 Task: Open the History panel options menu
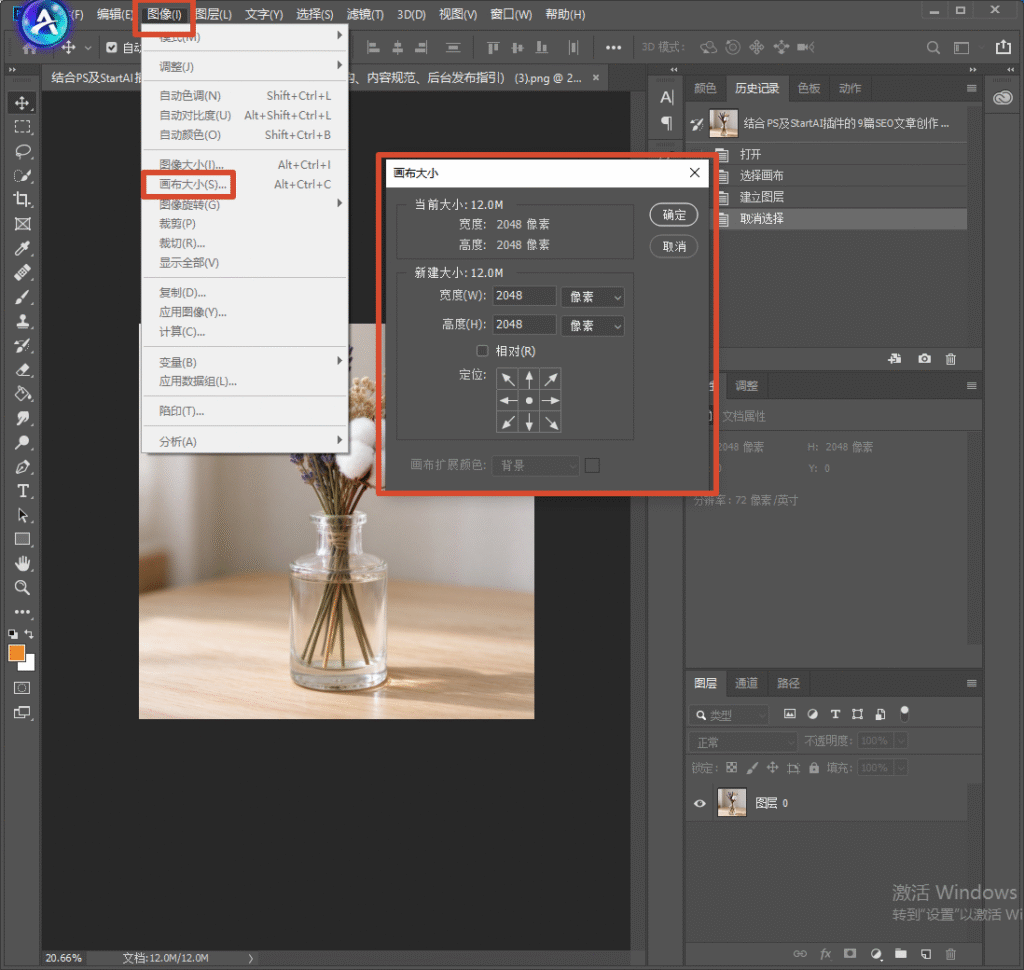click(x=972, y=88)
